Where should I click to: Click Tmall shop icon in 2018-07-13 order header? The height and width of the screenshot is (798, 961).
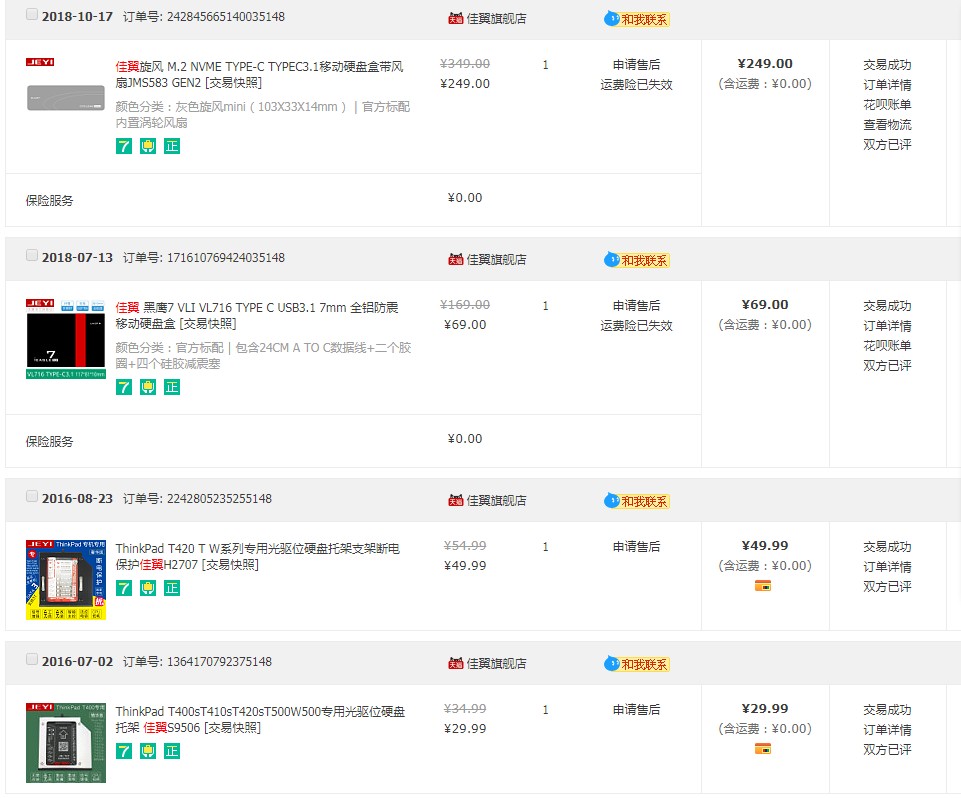pyautogui.click(x=455, y=259)
